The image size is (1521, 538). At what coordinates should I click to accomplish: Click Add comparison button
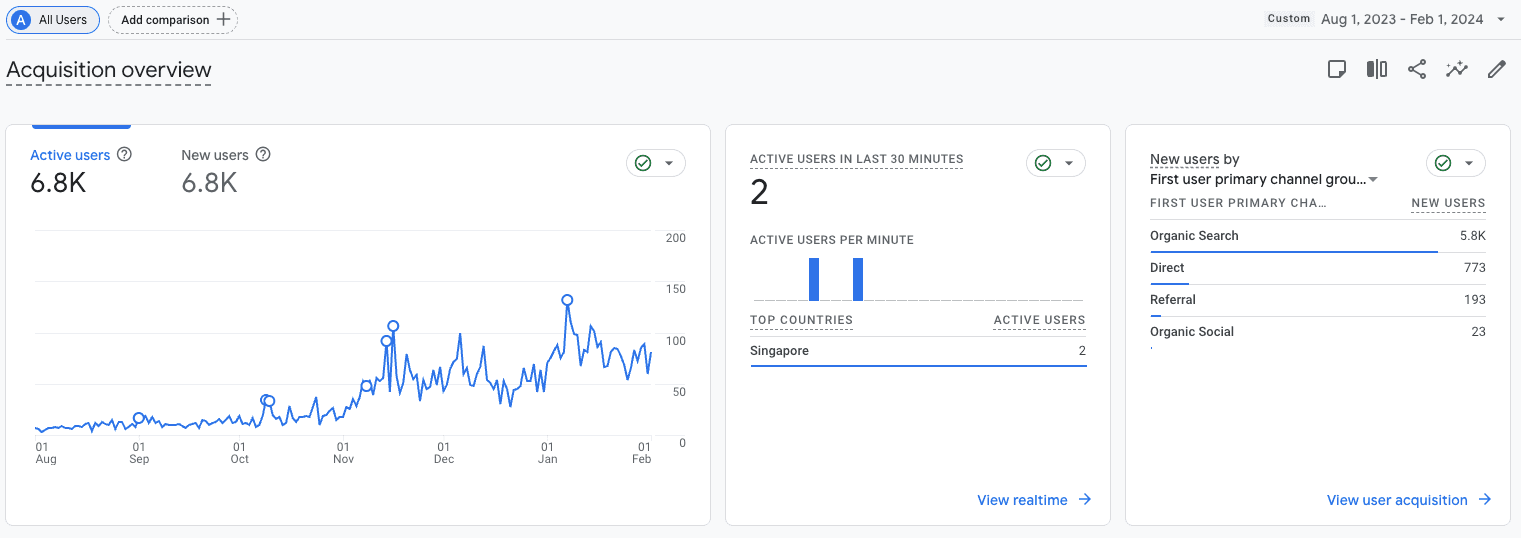tap(173, 19)
